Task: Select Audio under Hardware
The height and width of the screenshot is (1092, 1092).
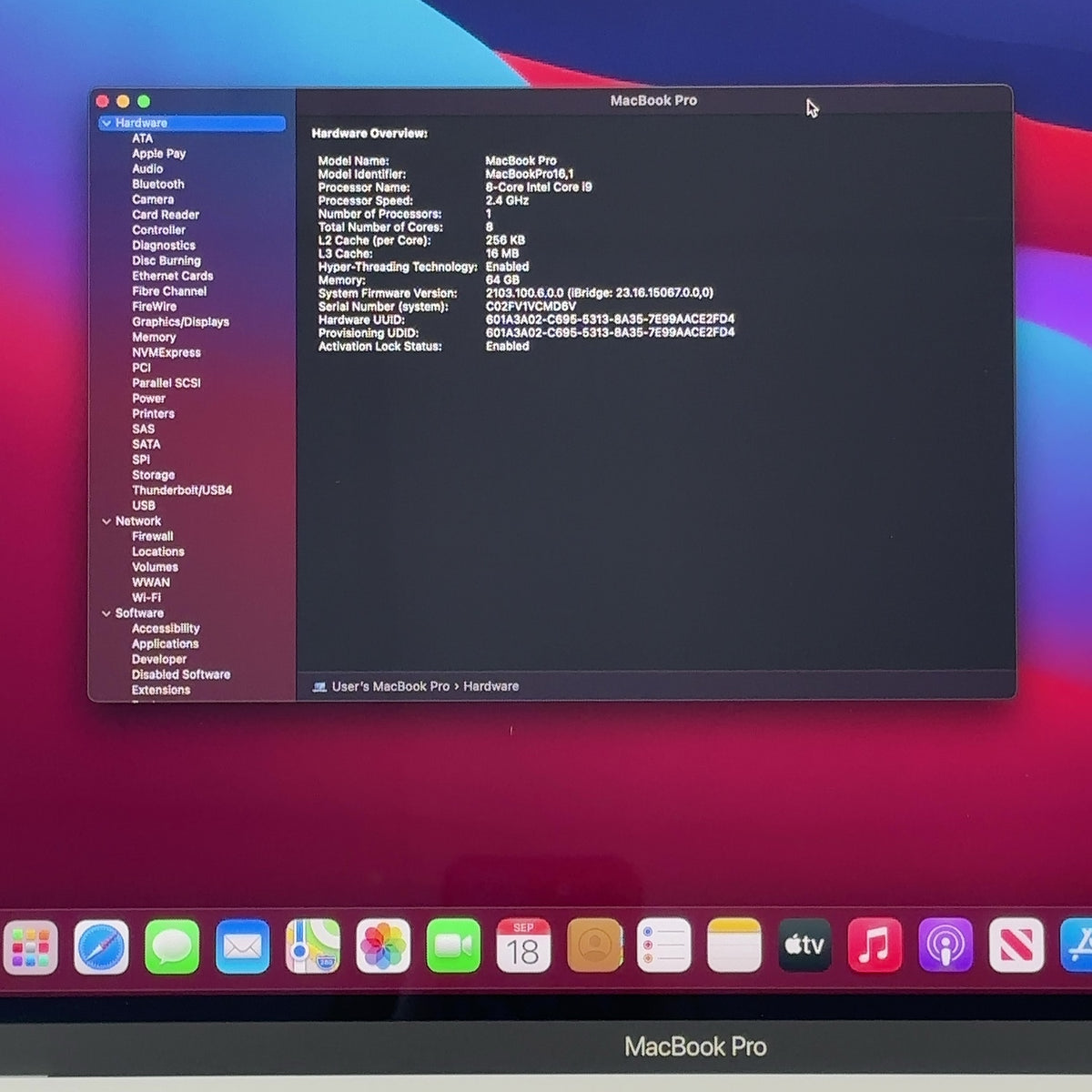Action: point(147,168)
